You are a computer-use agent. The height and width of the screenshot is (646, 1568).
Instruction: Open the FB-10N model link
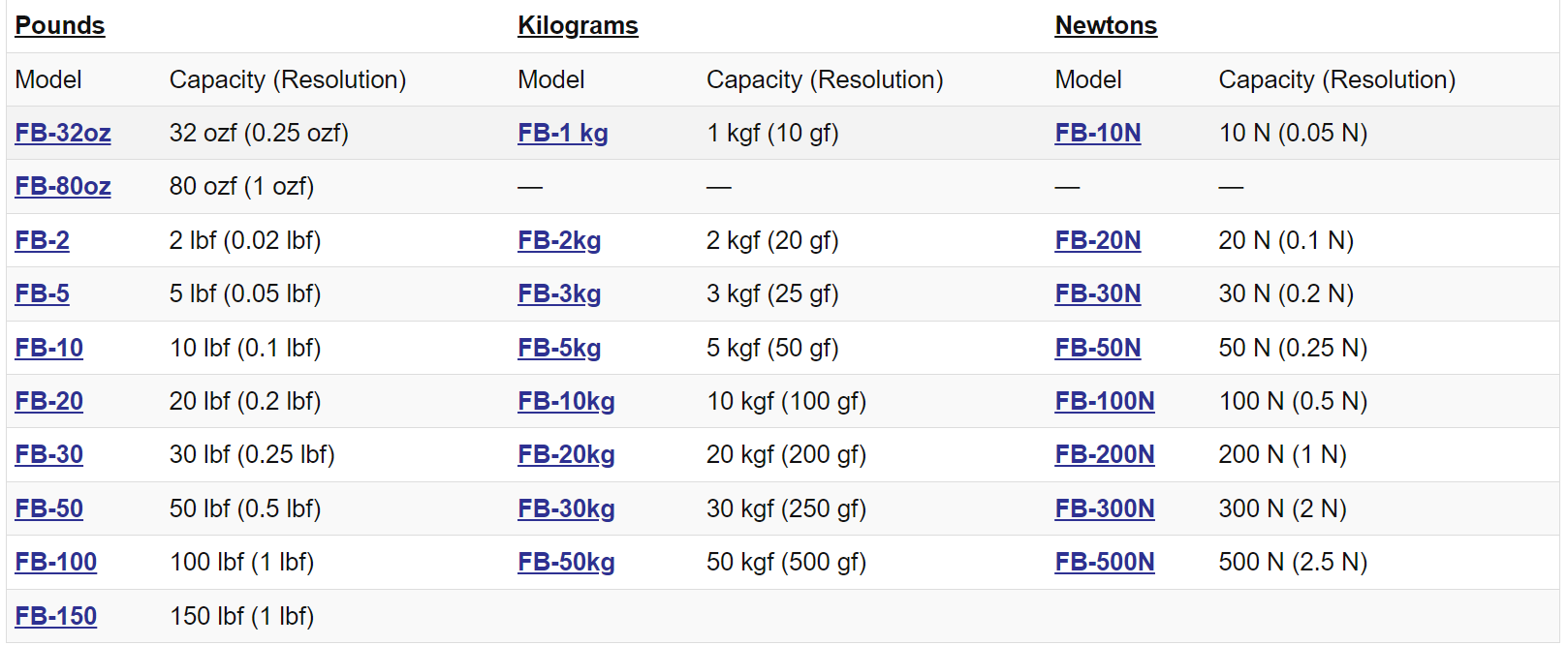point(1098,133)
